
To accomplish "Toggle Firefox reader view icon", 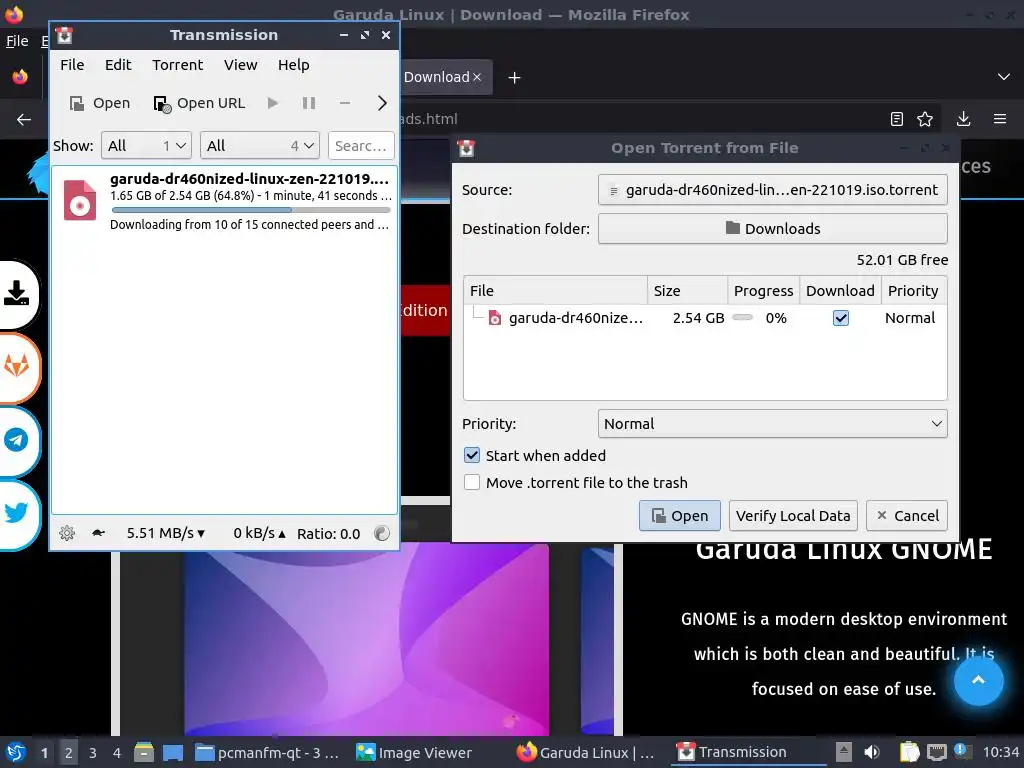I will pos(897,119).
